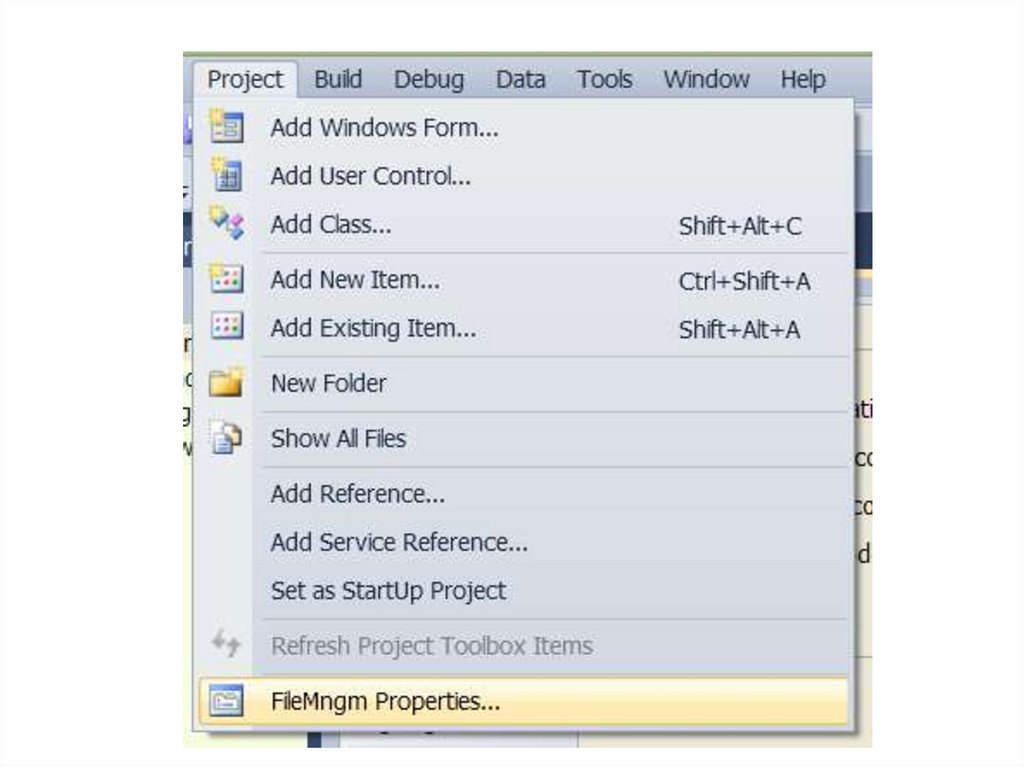Click the New Folder icon
Screen dimensions: 1024x767
click(226, 383)
